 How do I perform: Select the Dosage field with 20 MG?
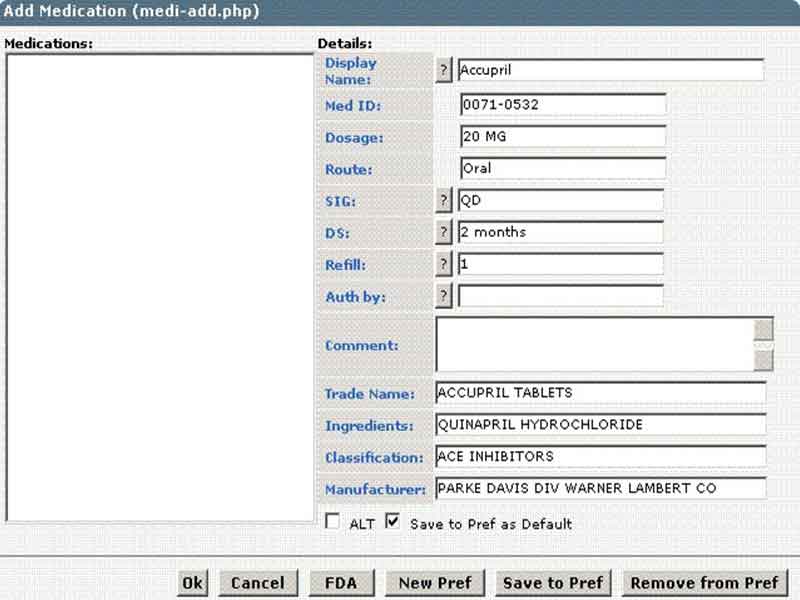(x=563, y=137)
